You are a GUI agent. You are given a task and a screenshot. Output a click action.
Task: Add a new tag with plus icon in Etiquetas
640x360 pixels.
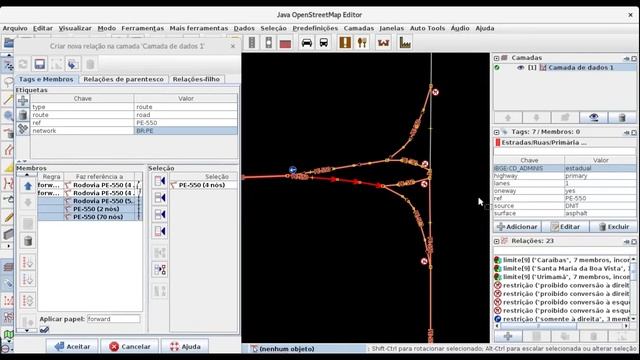tap(23, 100)
